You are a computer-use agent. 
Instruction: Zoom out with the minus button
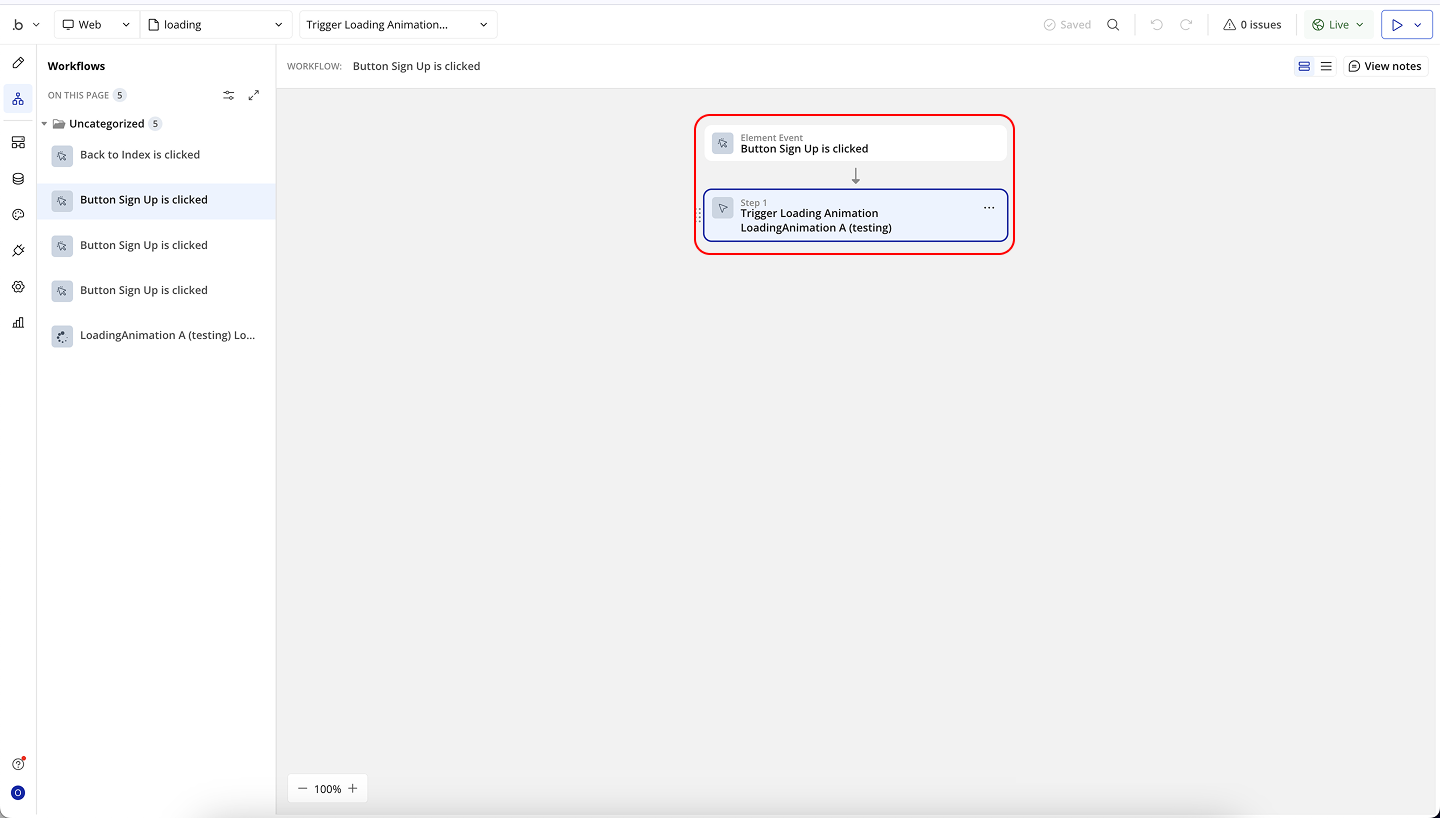[x=302, y=789]
